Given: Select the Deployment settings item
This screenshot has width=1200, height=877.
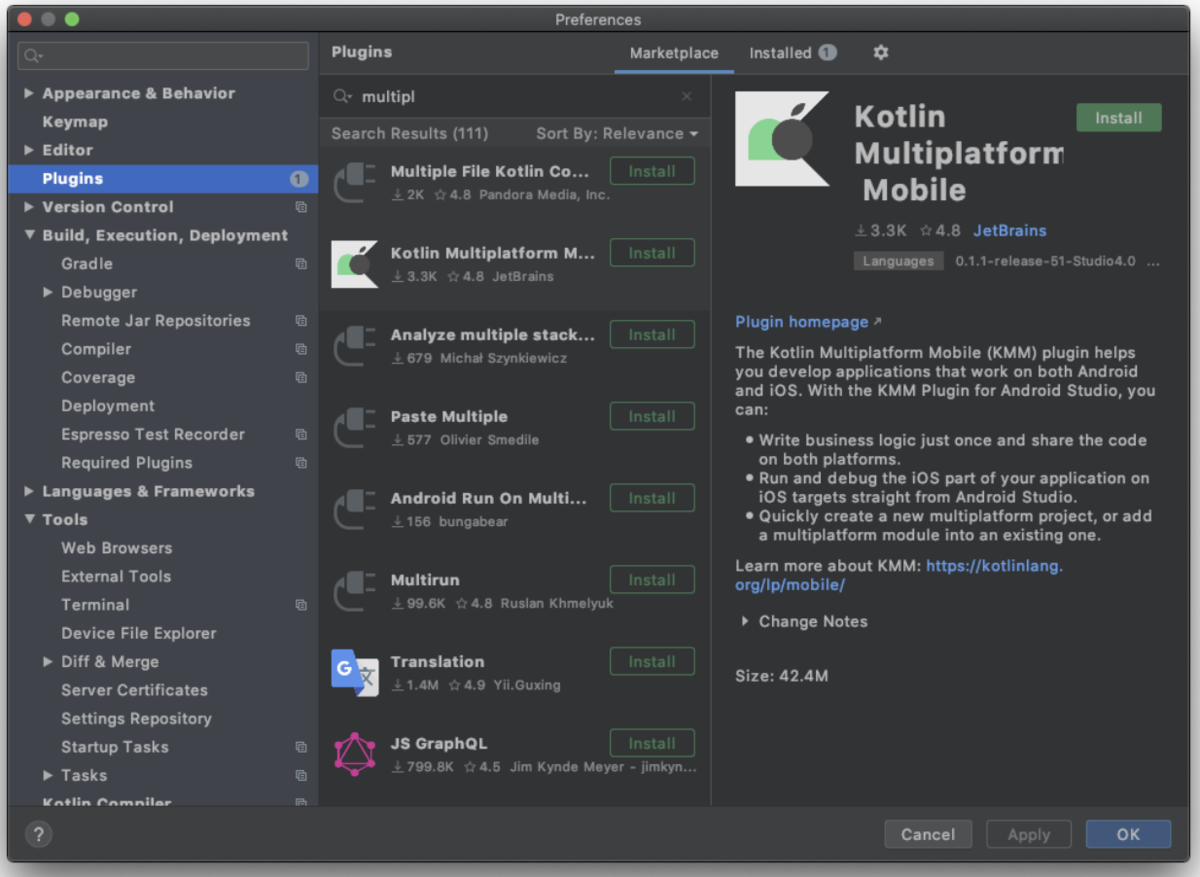Looking at the screenshot, I should coord(108,406).
